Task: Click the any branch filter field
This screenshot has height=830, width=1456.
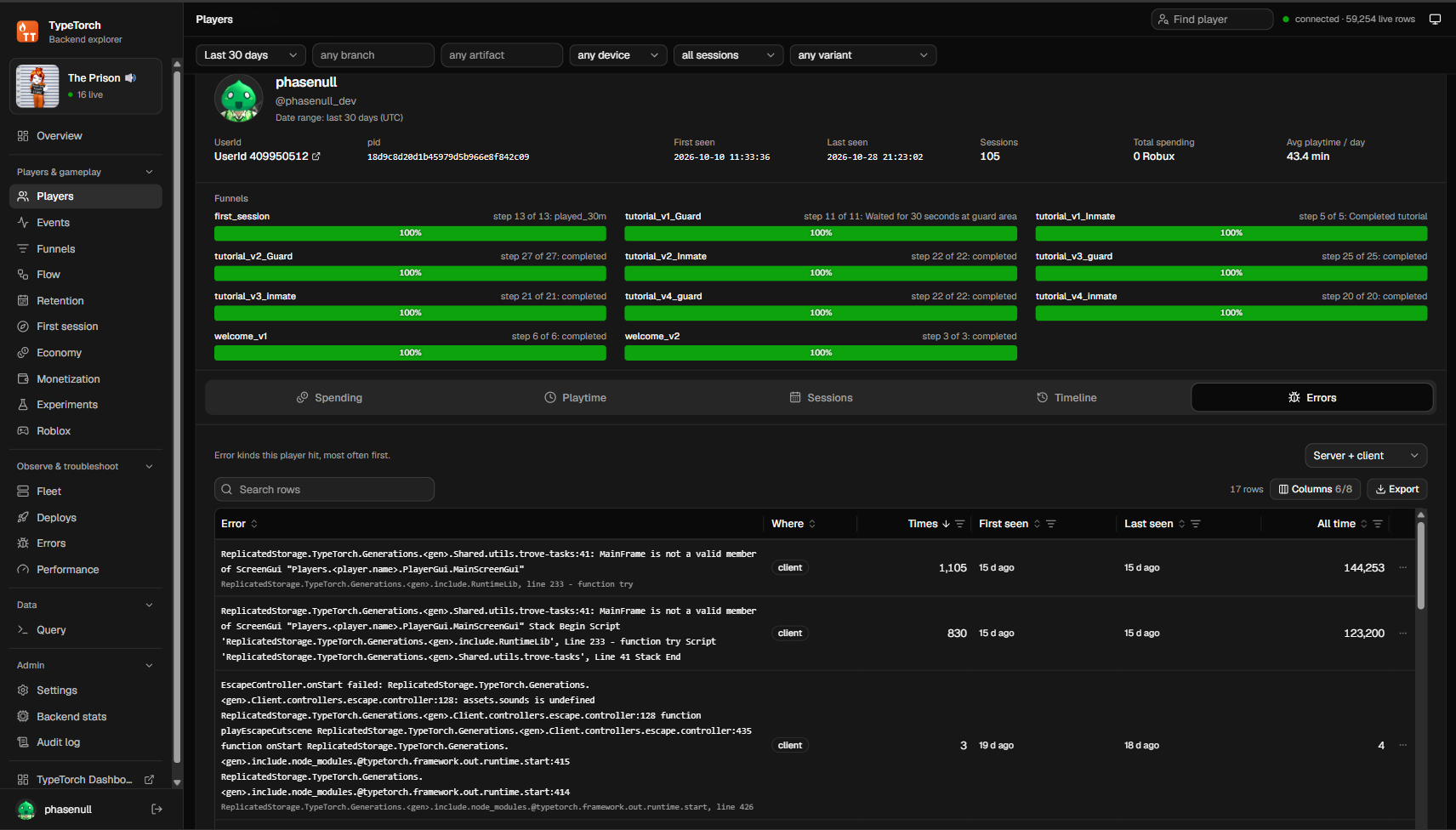Action: tap(373, 55)
